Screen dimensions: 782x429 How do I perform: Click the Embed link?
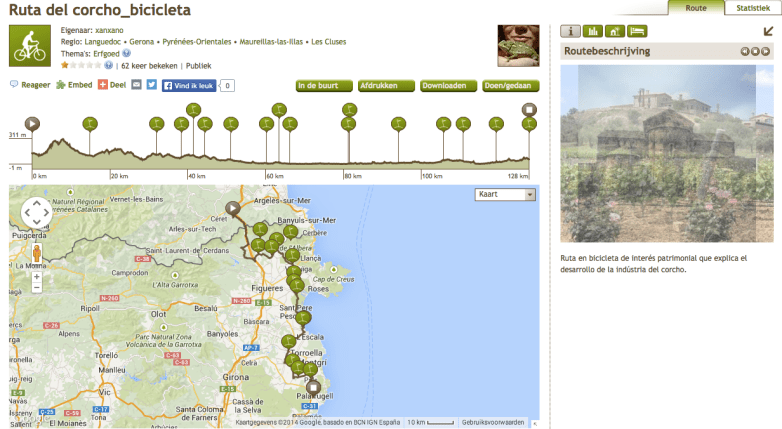tap(74, 85)
